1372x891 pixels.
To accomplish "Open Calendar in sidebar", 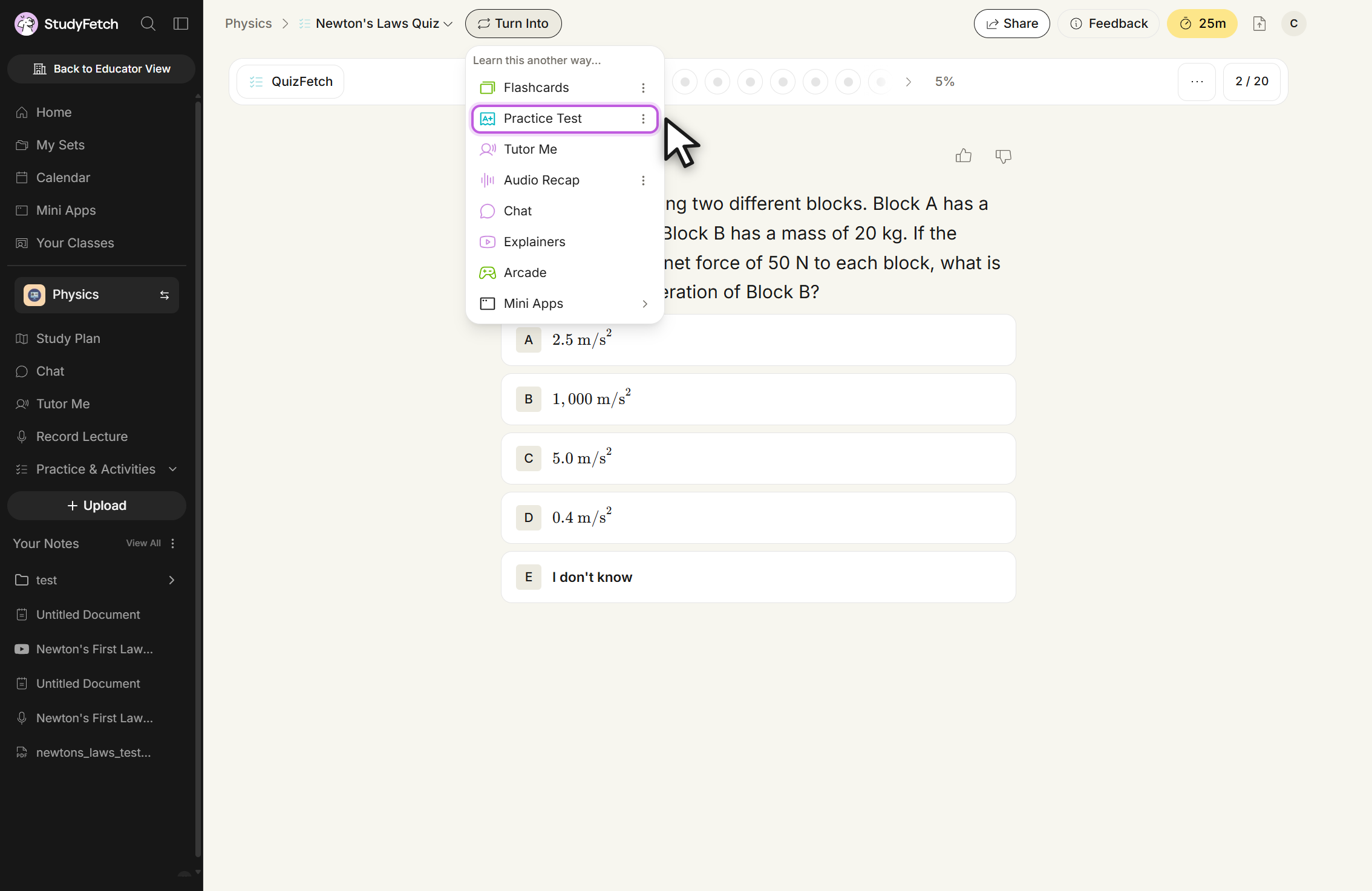I will [97, 178].
